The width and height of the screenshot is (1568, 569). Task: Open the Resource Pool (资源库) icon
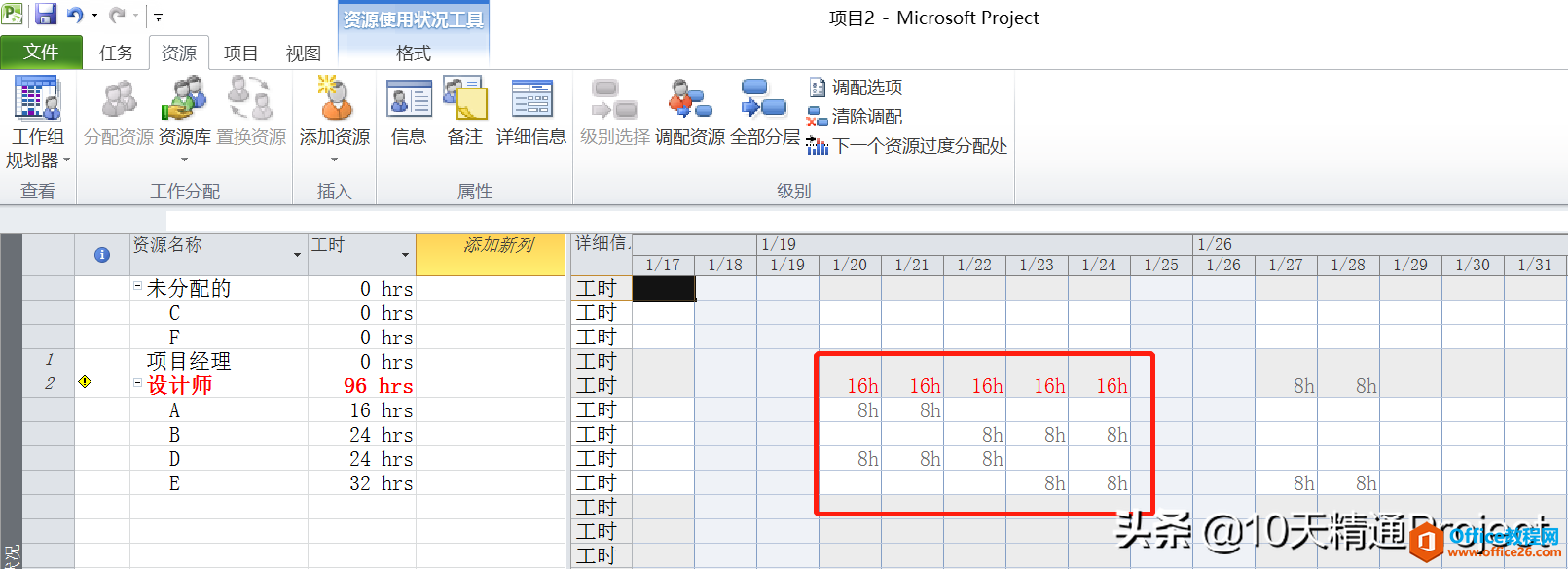[184, 101]
